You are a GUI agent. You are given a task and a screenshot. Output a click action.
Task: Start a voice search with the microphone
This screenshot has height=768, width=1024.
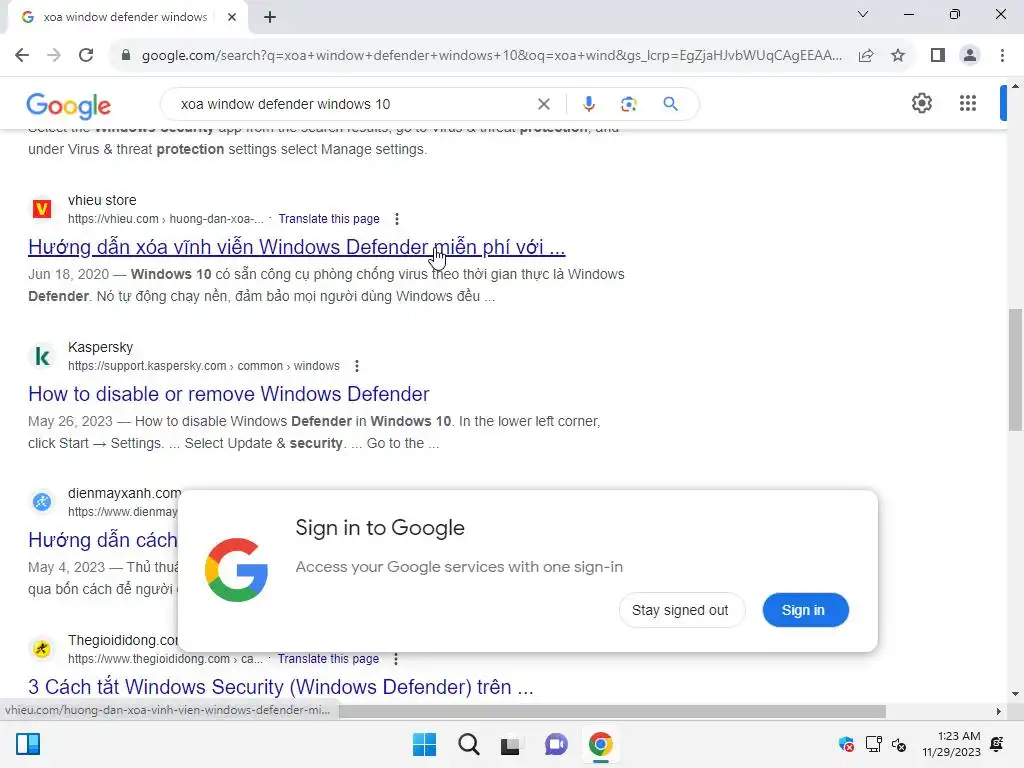(588, 104)
